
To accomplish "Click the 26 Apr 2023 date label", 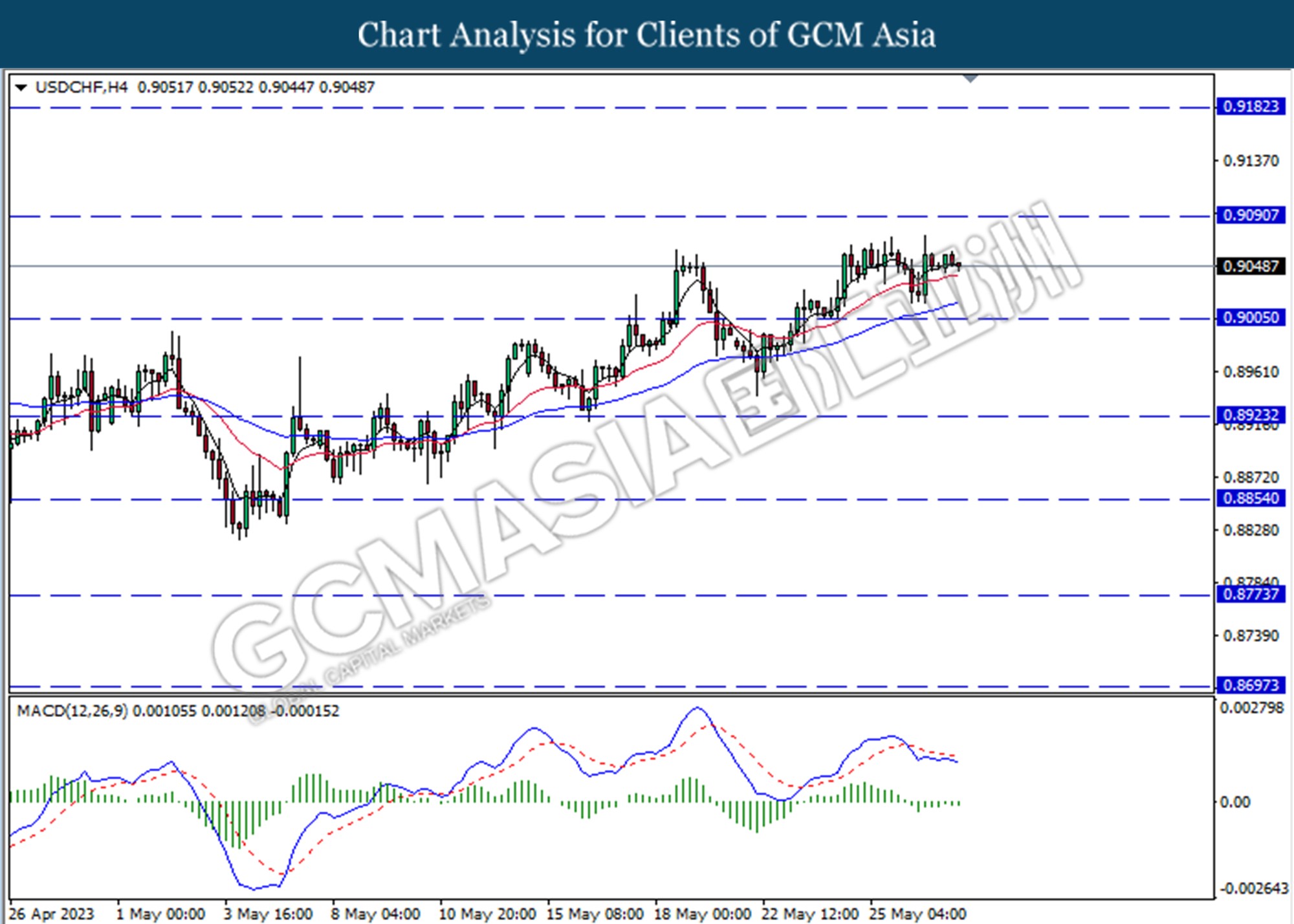I will (52, 914).
